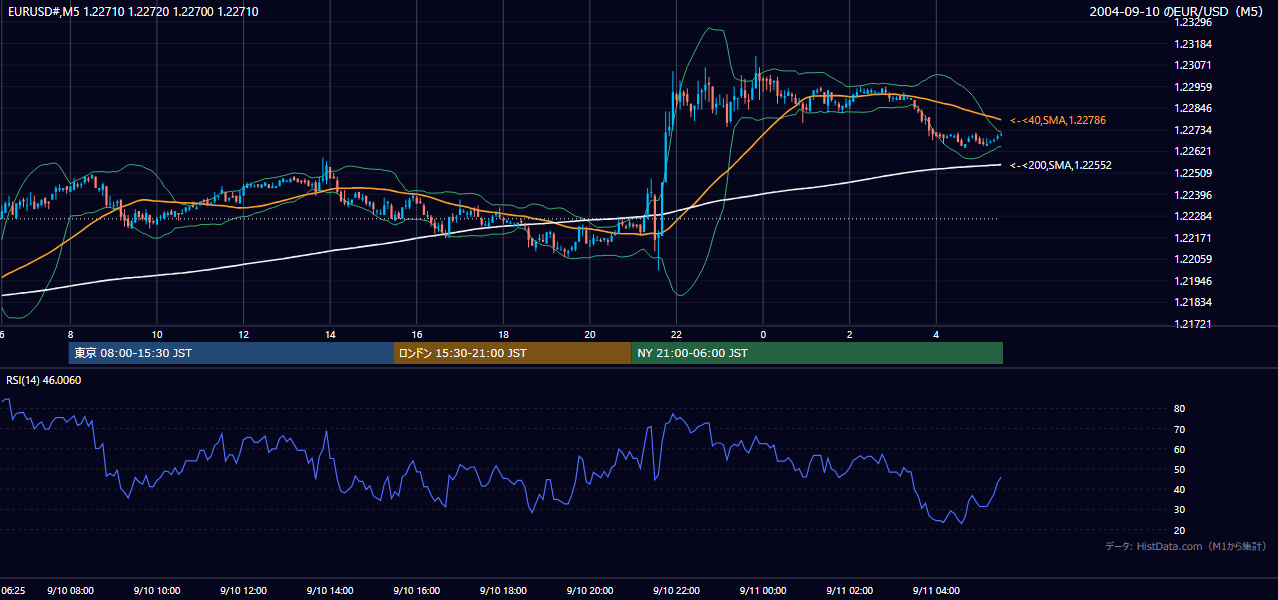
Task: Click the 9/10 10:00 date label
Action: click(x=156, y=591)
